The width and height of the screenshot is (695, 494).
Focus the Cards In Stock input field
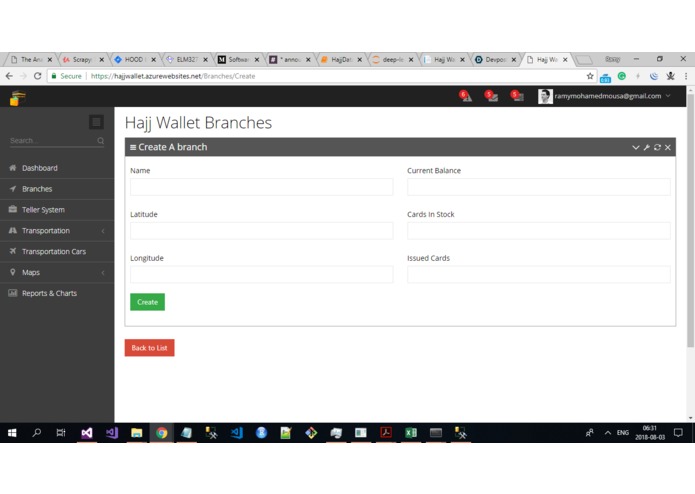pos(539,231)
